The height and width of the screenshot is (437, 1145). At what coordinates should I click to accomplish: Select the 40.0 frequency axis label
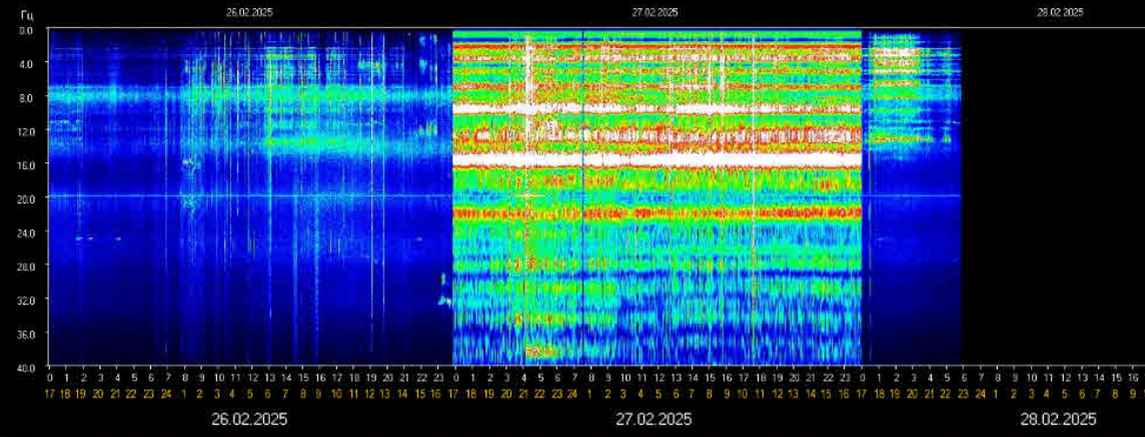(26, 366)
